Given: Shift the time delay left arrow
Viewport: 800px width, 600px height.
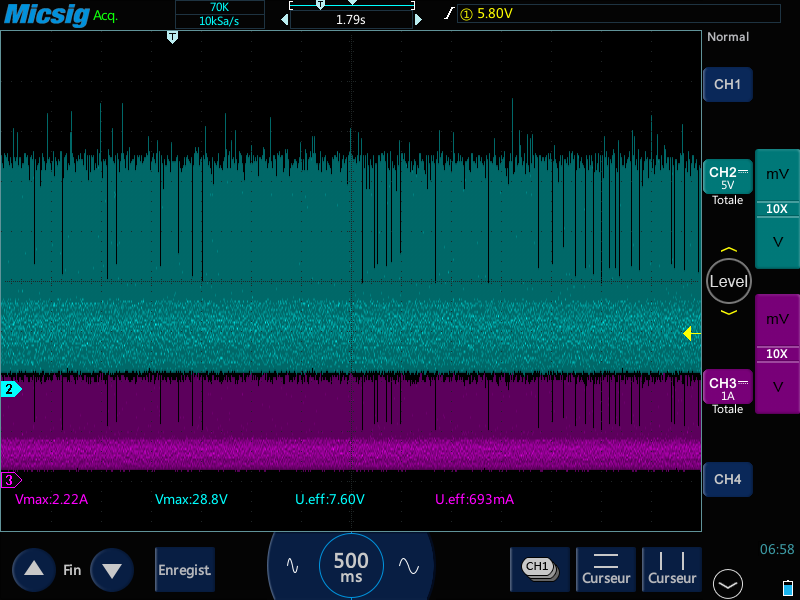Looking at the screenshot, I should [285, 20].
